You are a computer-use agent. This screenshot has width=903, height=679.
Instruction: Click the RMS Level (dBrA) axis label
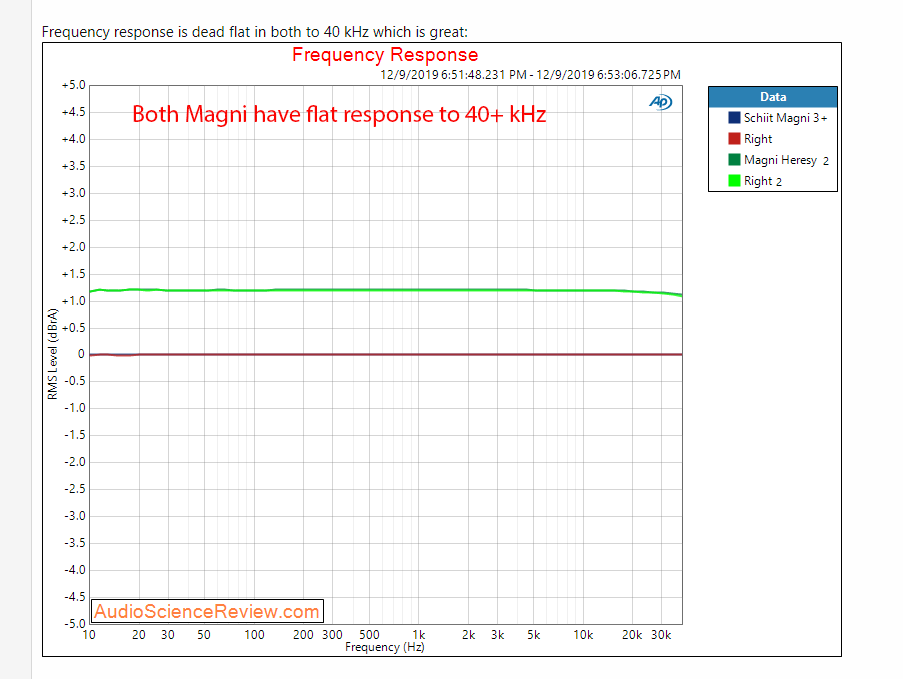[x=53, y=354]
